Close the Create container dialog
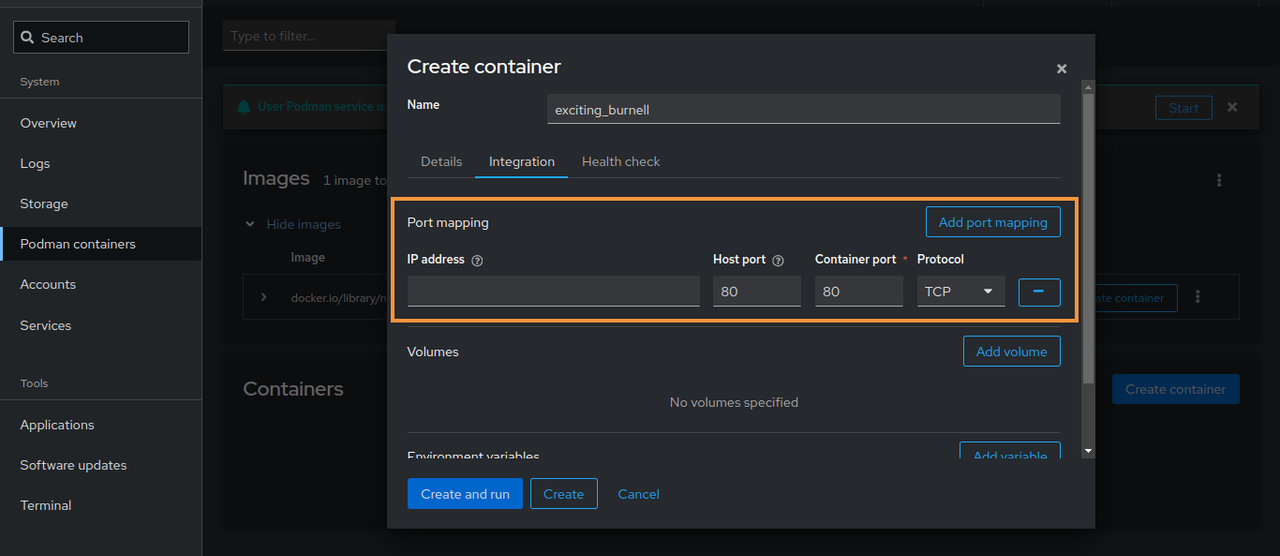 1061,69
